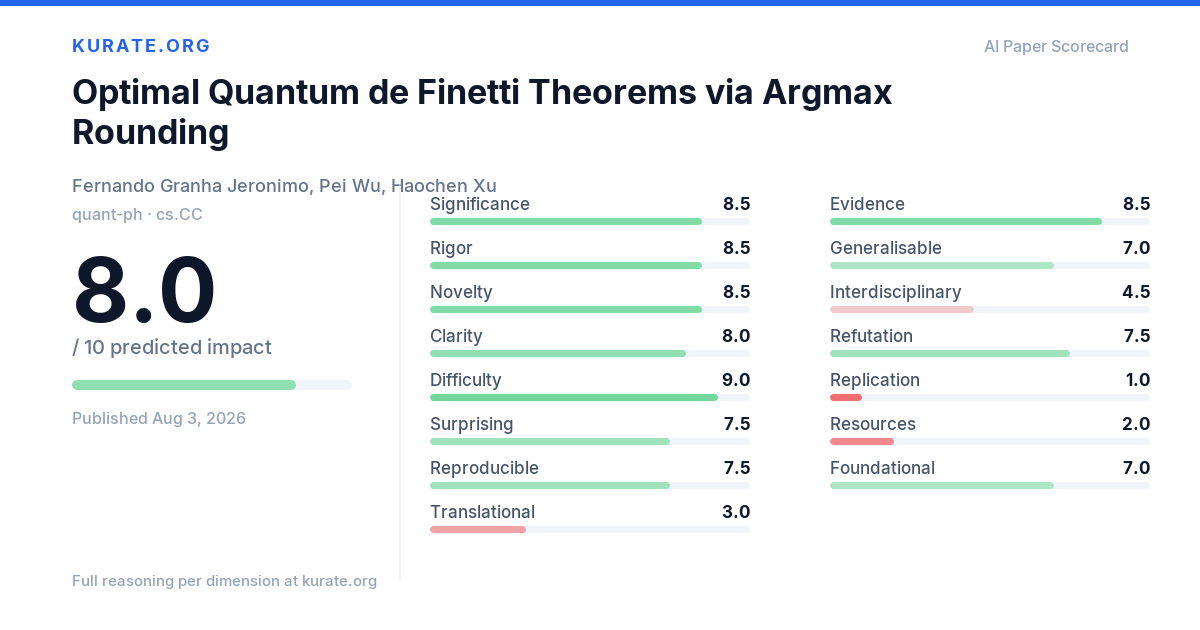Click the Novelty rating bar
Viewport: 1200px width, 630px height.
(x=590, y=309)
